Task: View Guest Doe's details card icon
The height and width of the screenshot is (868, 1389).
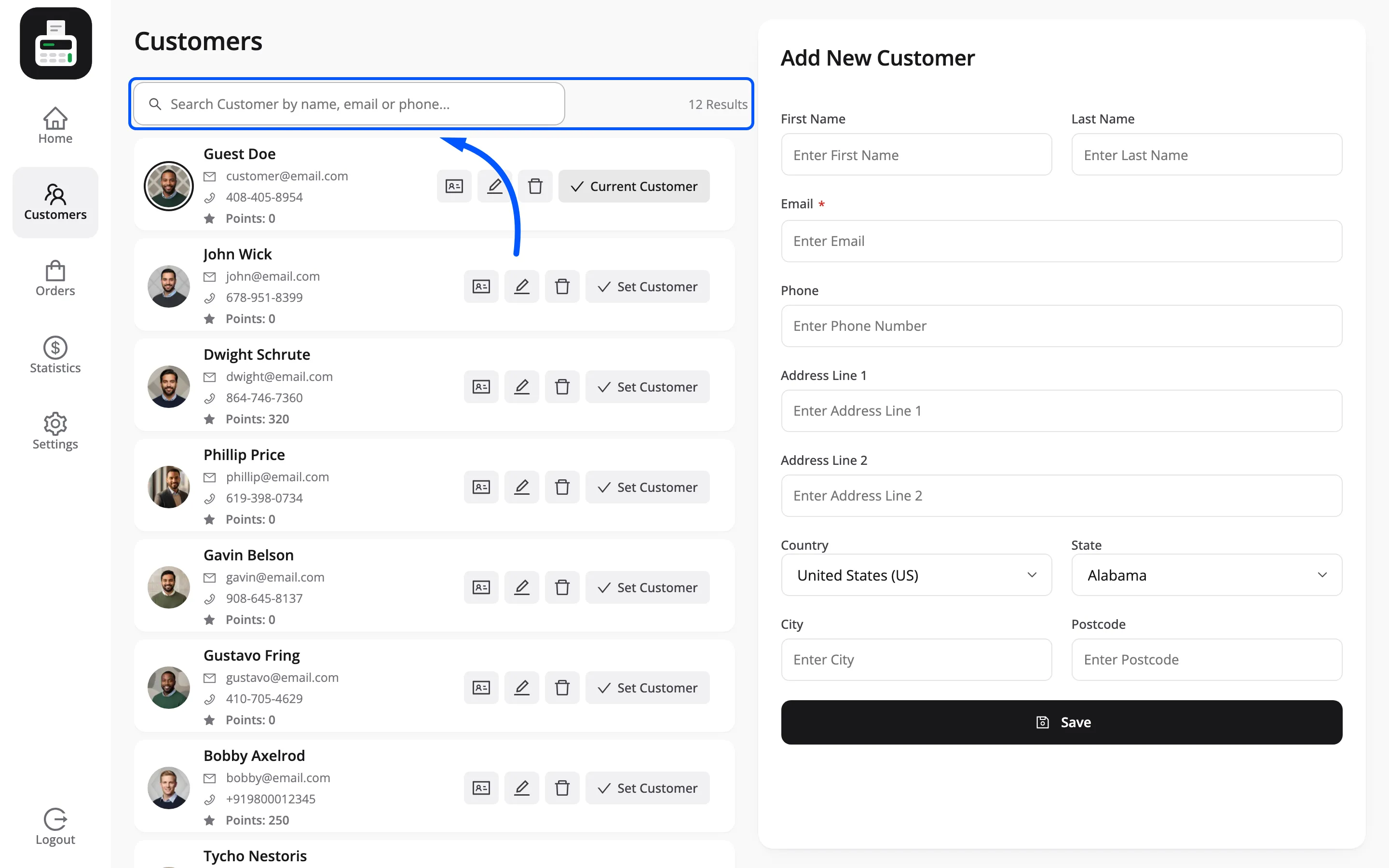Action: point(454,186)
